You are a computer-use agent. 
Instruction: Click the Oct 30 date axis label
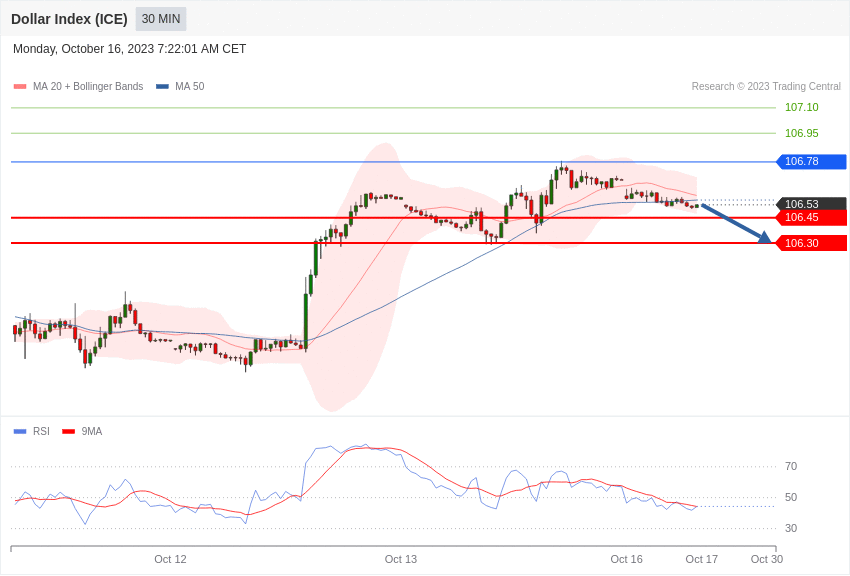coord(767,560)
